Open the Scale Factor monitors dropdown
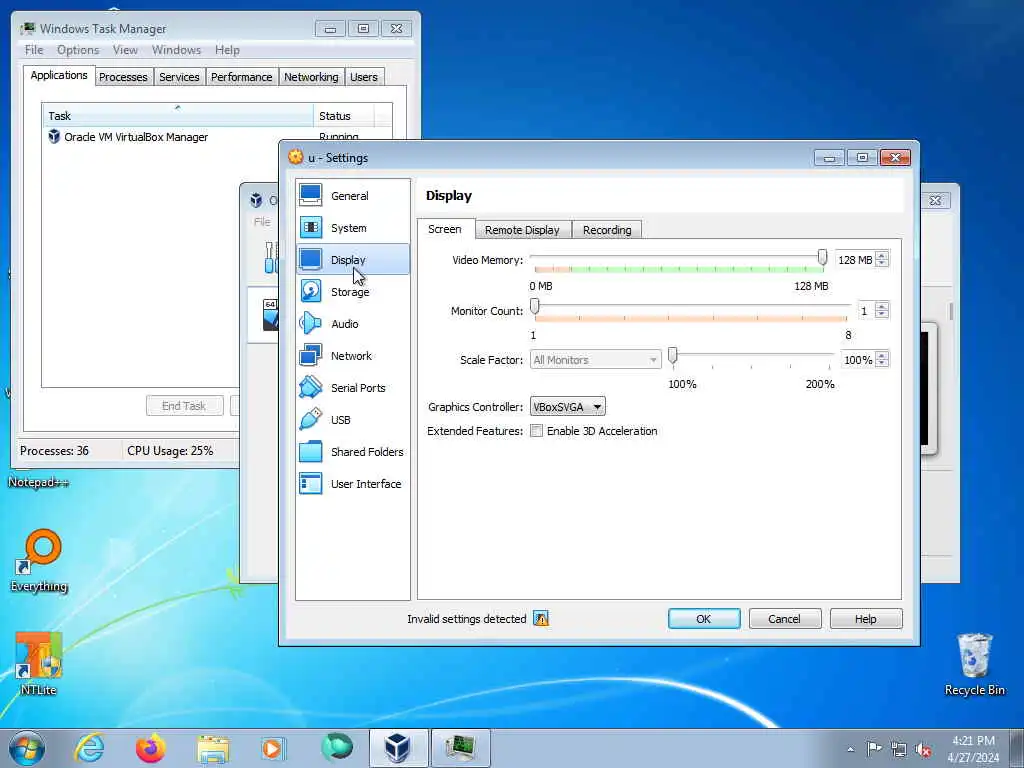Viewport: 1024px width, 768px height. [595, 359]
